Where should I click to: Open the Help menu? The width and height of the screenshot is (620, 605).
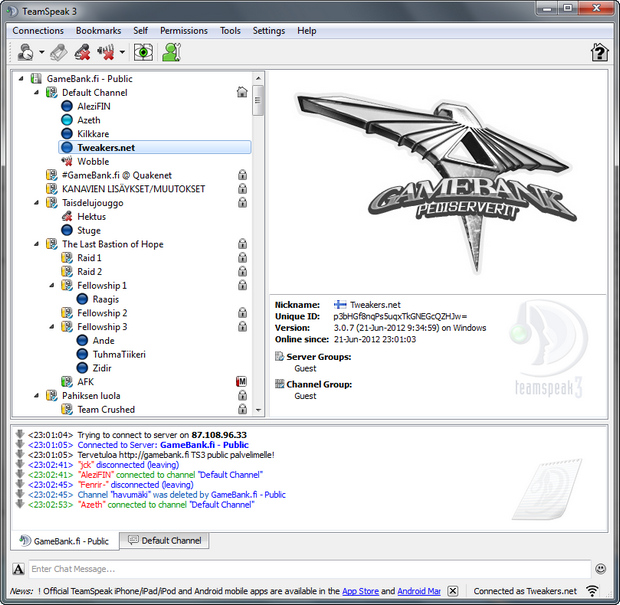click(307, 30)
